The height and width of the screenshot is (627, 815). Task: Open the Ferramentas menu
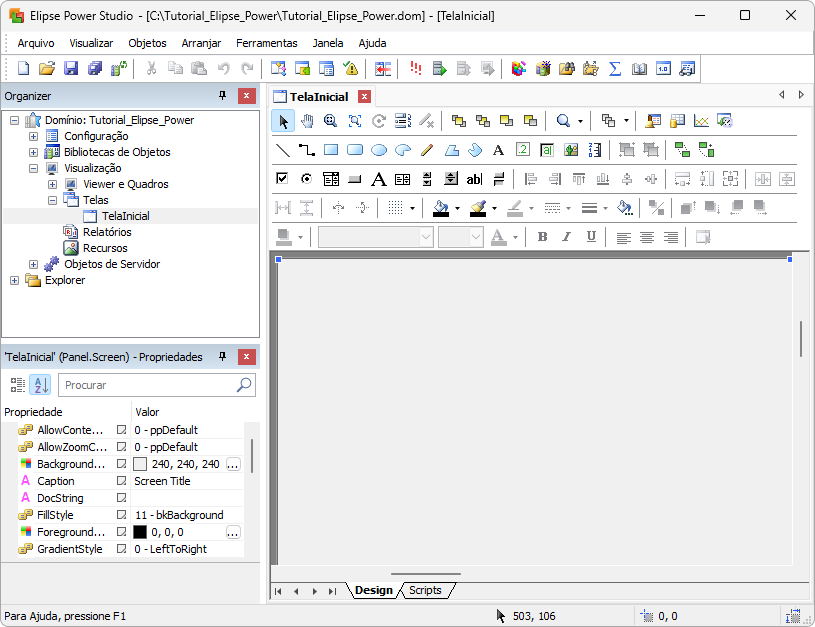click(266, 43)
